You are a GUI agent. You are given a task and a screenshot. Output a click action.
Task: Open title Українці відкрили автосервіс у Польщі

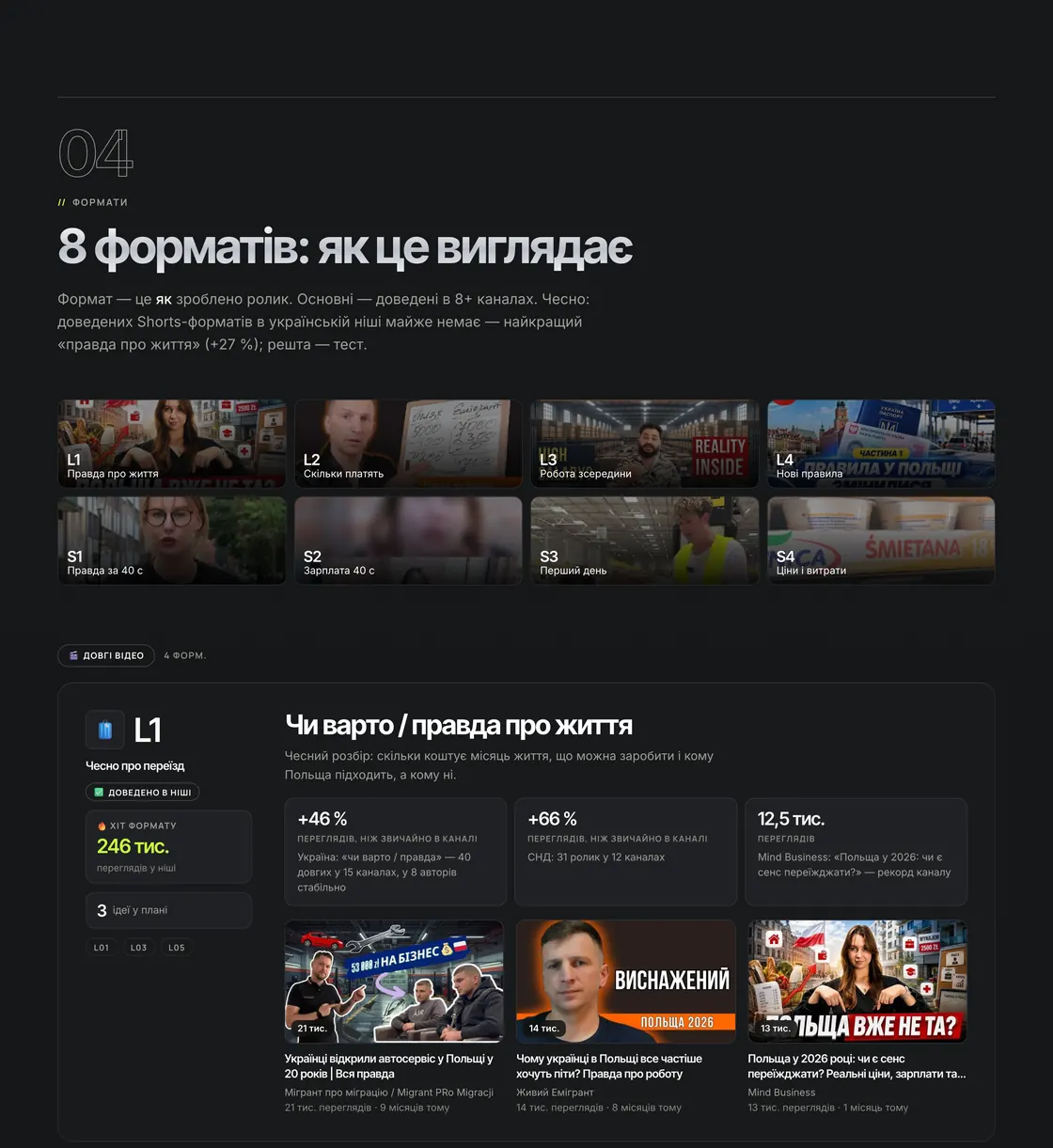coord(389,1066)
